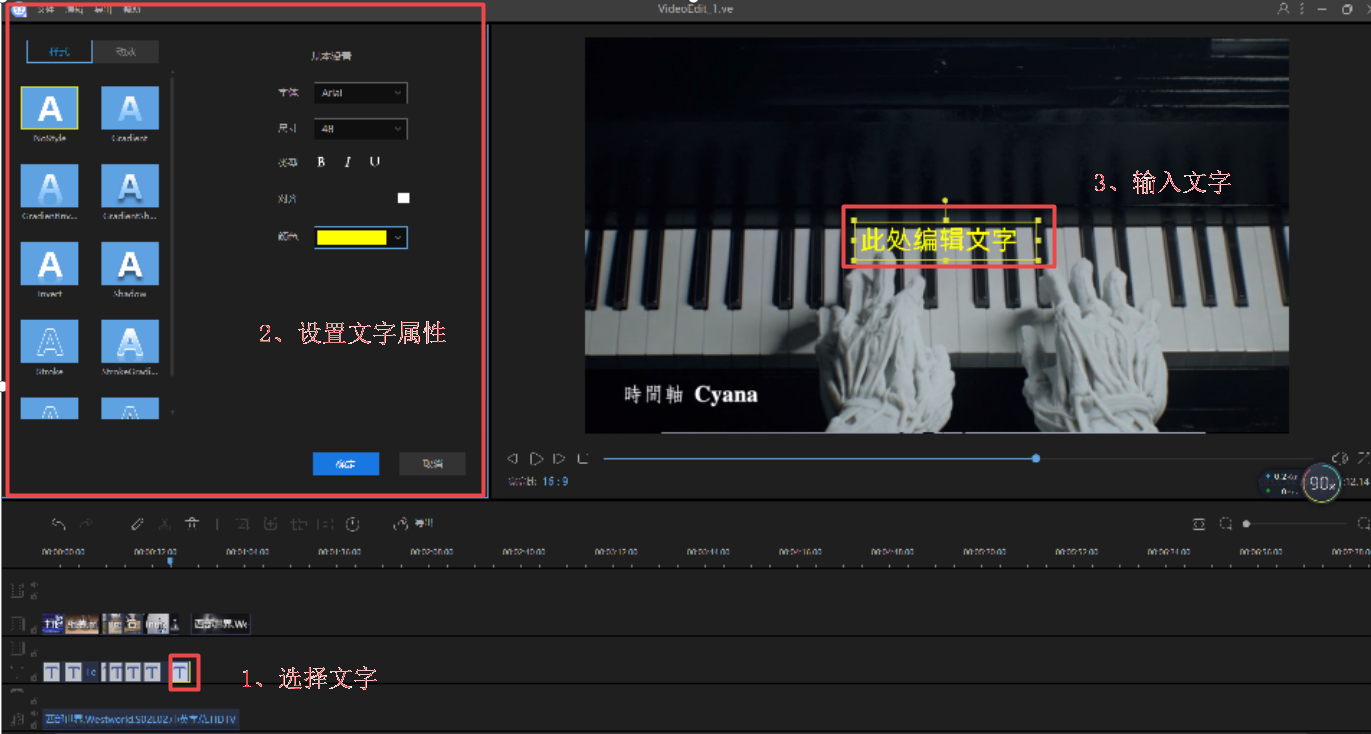Select the GradientInv... text style
Screen dimensions: 1371x734
pos(49,186)
